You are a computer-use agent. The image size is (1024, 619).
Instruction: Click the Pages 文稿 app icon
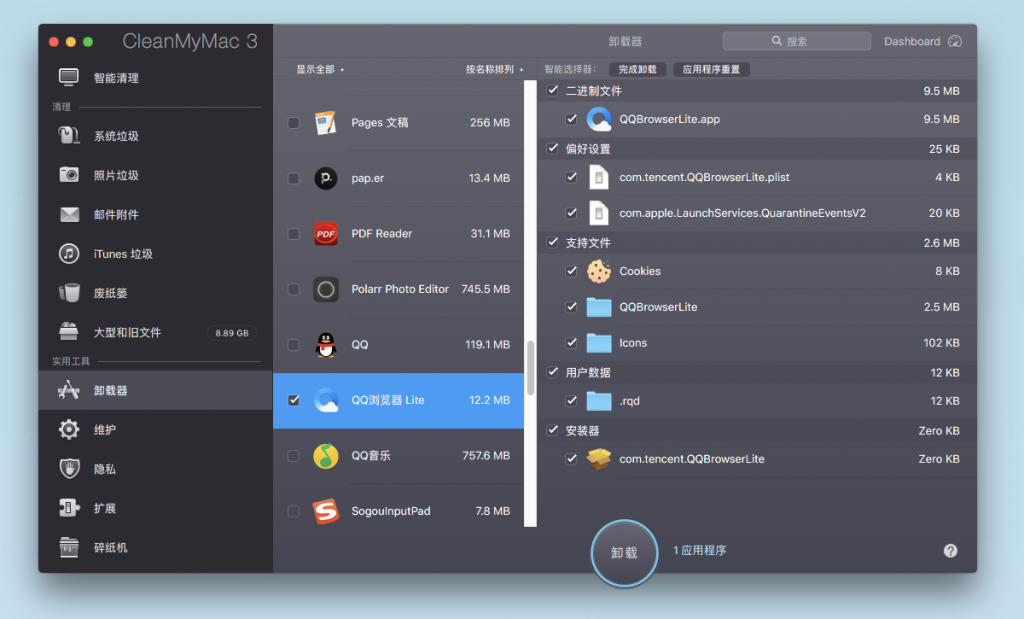click(325, 122)
